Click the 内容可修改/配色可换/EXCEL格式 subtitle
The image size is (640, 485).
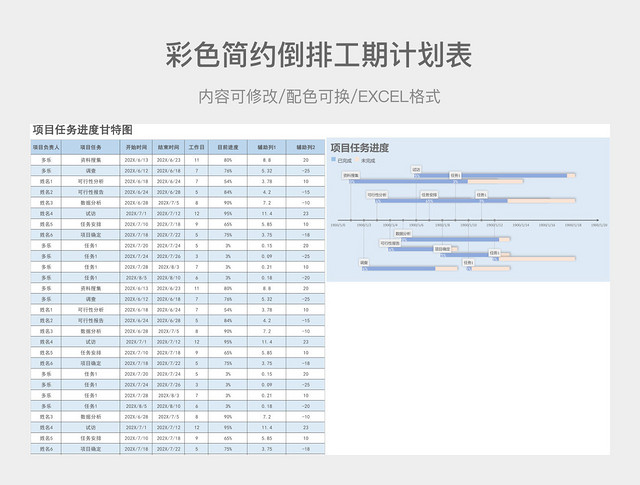[319, 97]
